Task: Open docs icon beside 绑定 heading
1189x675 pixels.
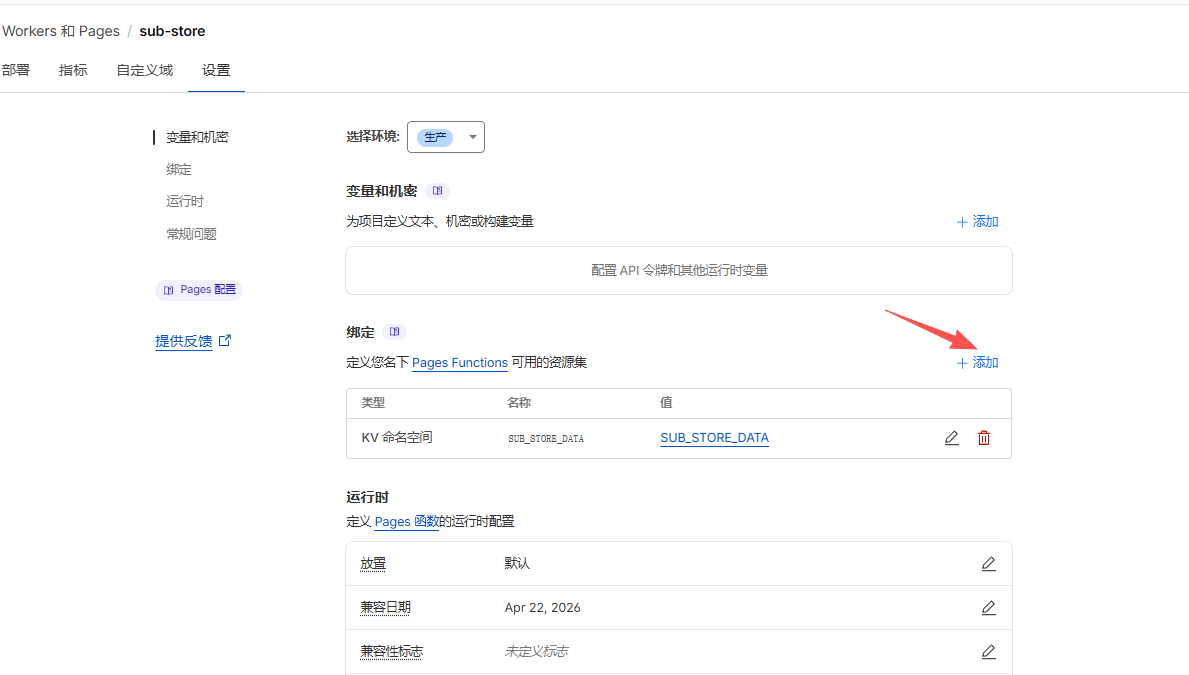Action: click(x=394, y=331)
